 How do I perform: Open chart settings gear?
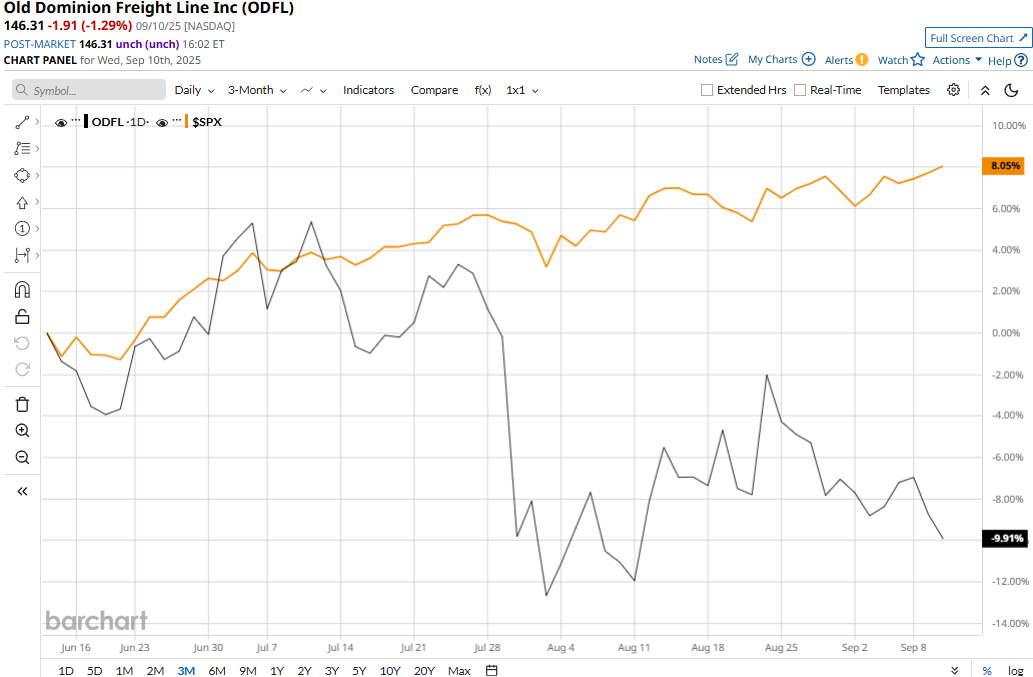[953, 90]
